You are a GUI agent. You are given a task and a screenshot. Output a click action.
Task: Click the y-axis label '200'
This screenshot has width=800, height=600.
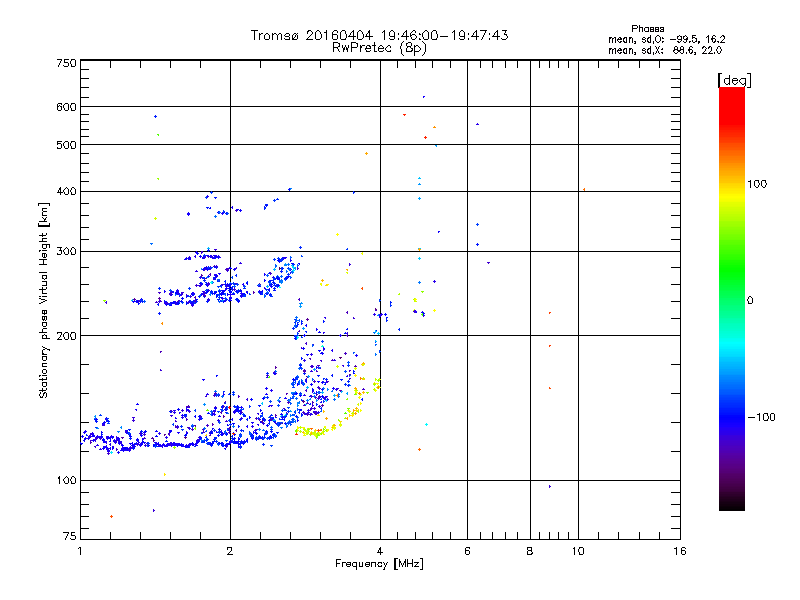[66, 336]
